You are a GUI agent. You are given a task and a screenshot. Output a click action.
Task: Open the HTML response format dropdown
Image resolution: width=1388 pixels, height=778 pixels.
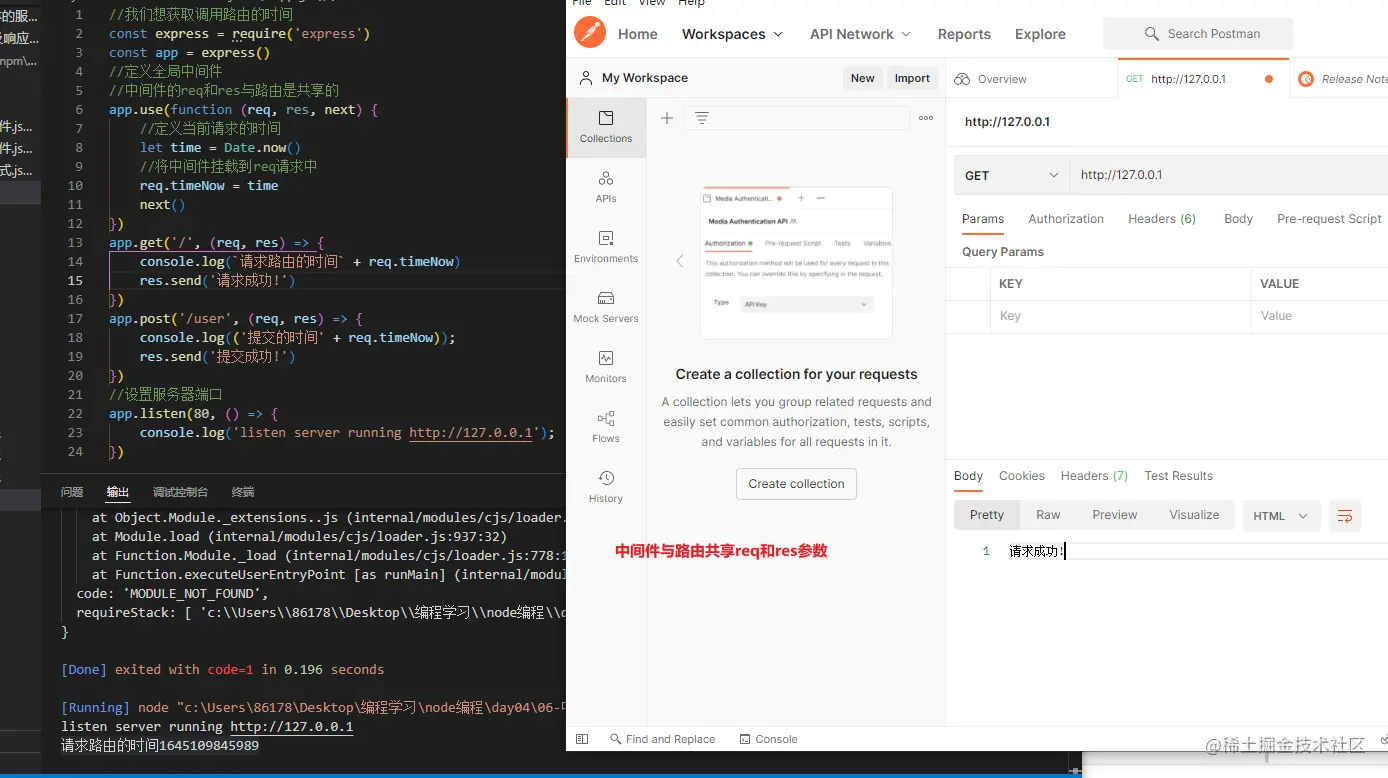point(1281,516)
